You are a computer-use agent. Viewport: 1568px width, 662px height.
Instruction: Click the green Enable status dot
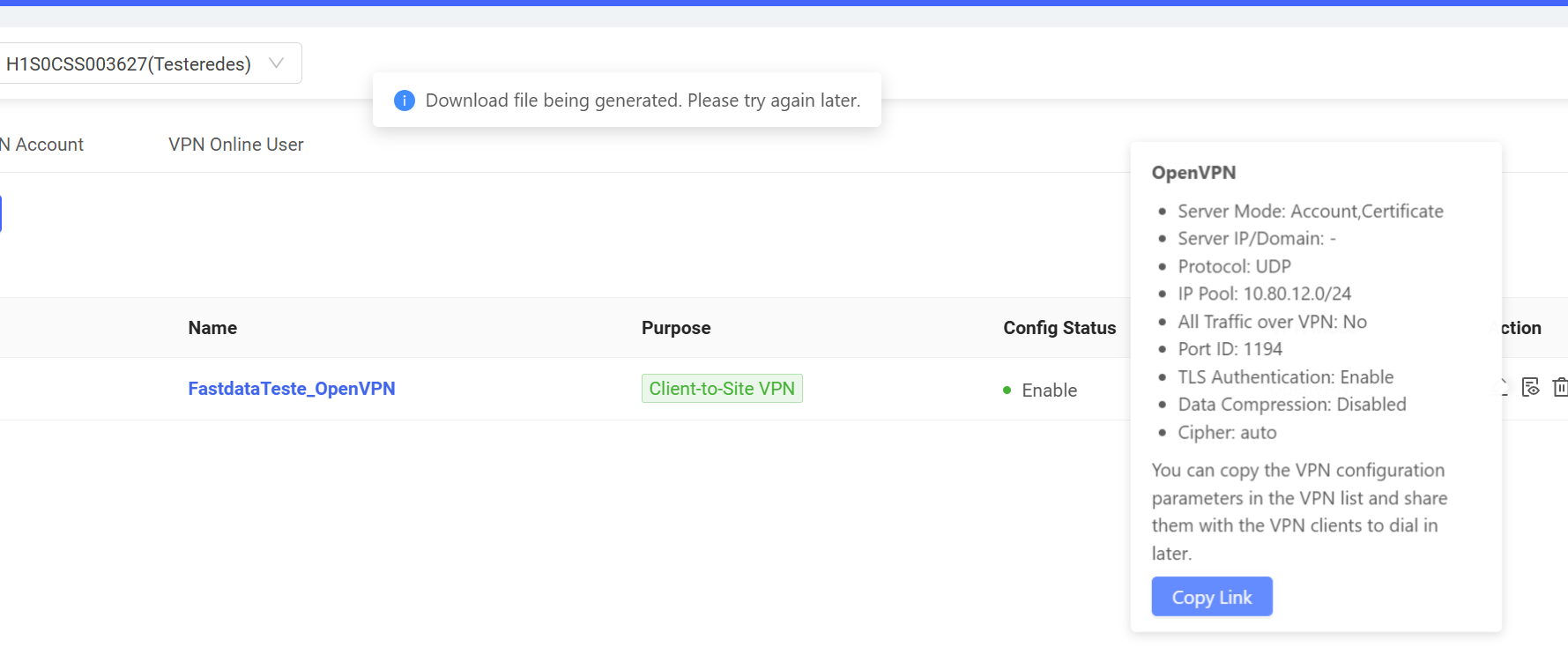[1007, 390]
